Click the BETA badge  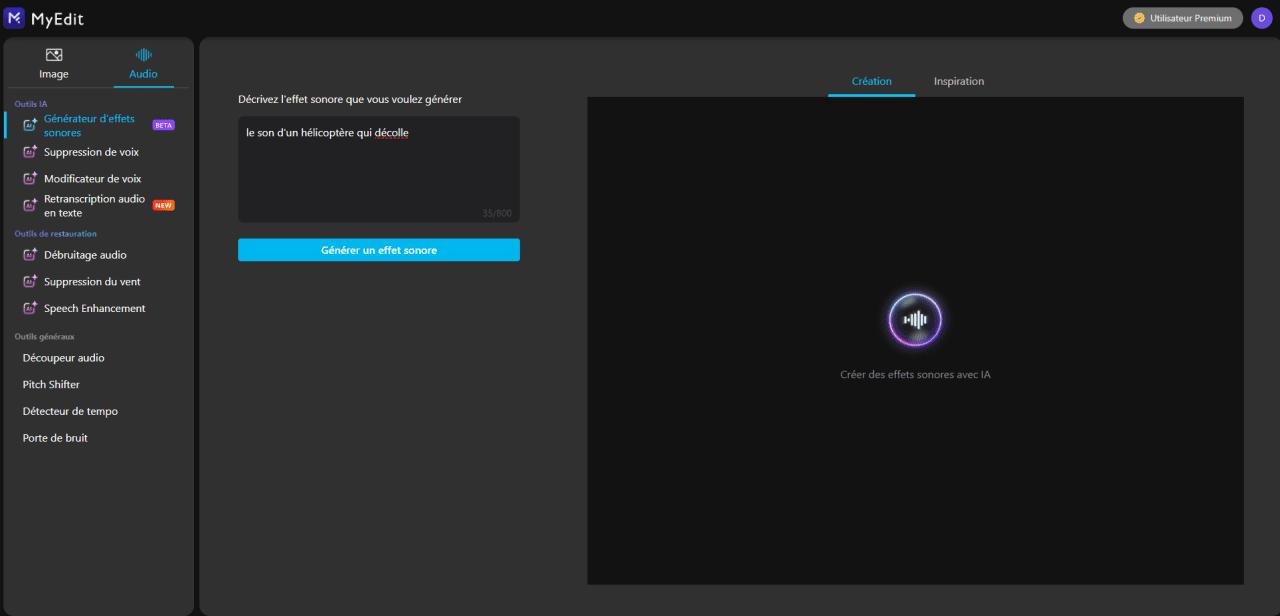click(x=163, y=125)
